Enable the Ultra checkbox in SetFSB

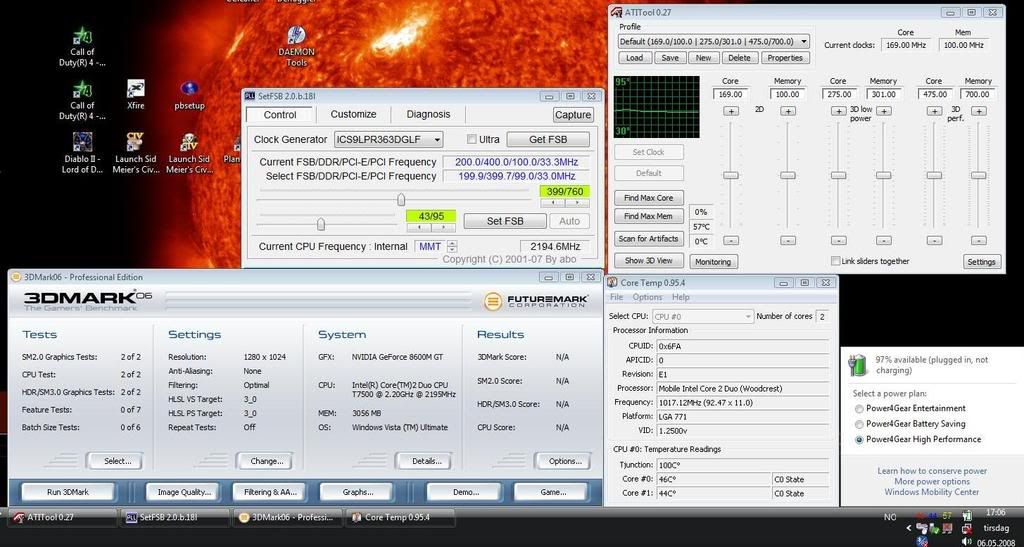pos(472,139)
